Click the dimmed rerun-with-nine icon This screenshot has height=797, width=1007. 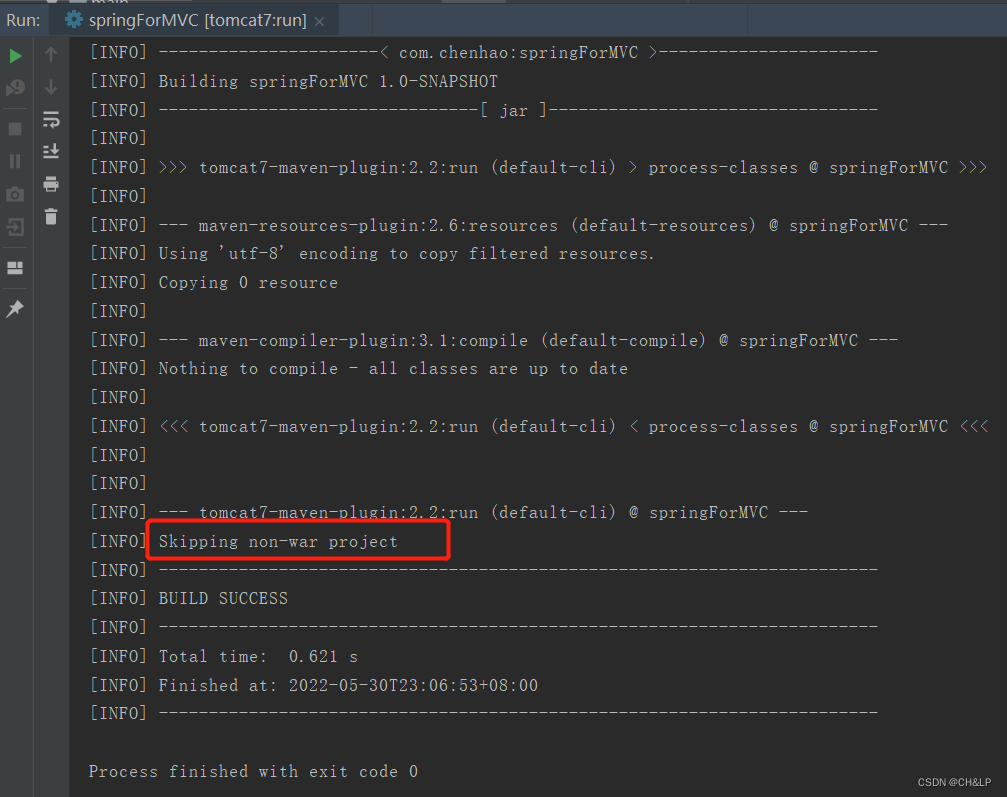point(14,87)
